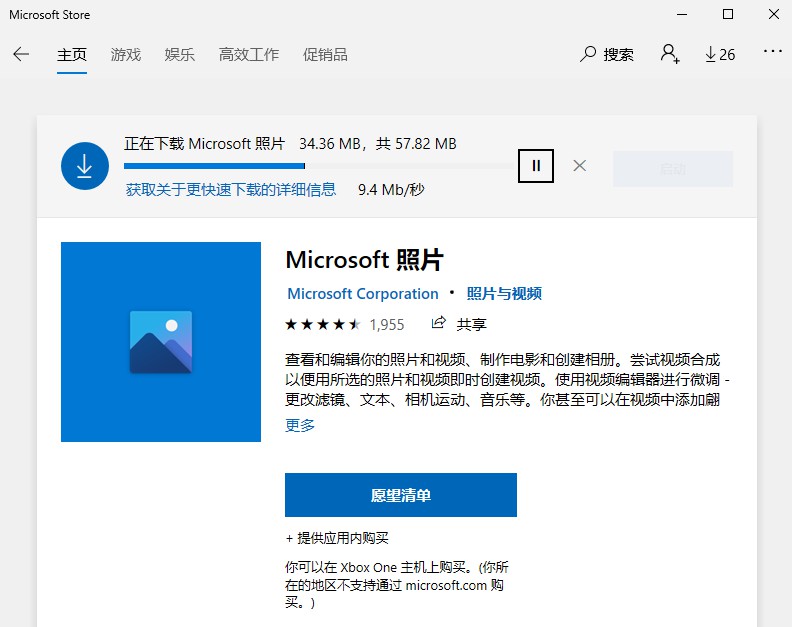Image resolution: width=792 pixels, height=627 pixels.
Task: Open the more options ellipsis menu
Action: [x=773, y=51]
